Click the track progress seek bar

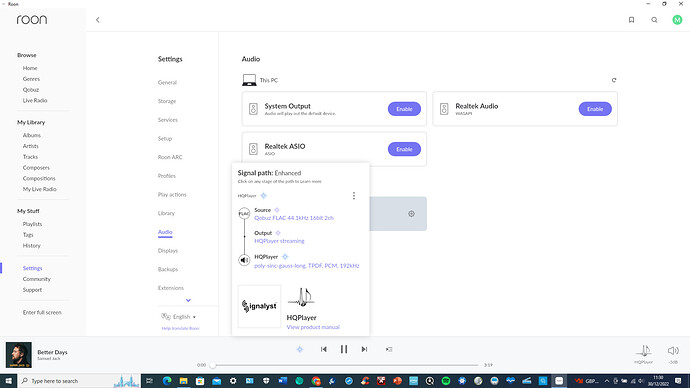coord(345,365)
